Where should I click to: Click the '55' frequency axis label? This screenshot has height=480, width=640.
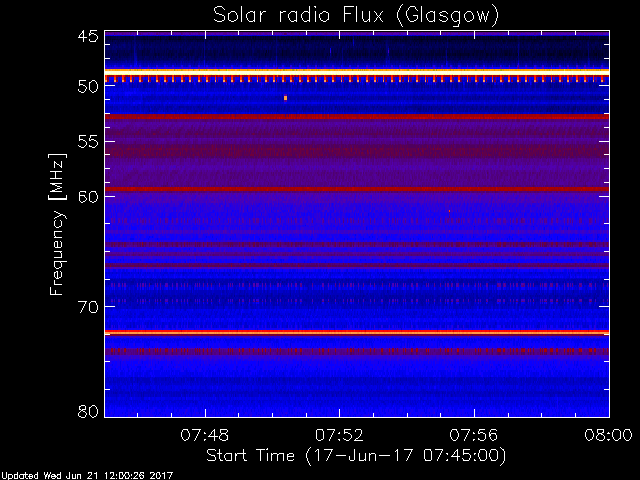coord(88,142)
